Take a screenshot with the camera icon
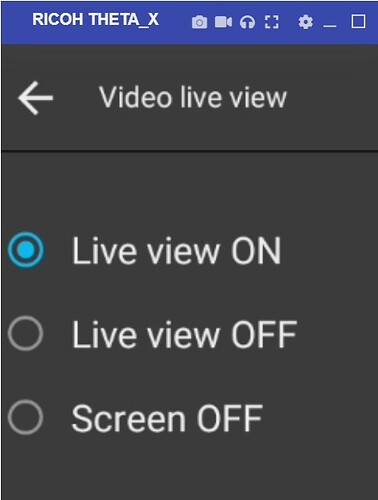The image size is (378, 500). [199, 22]
